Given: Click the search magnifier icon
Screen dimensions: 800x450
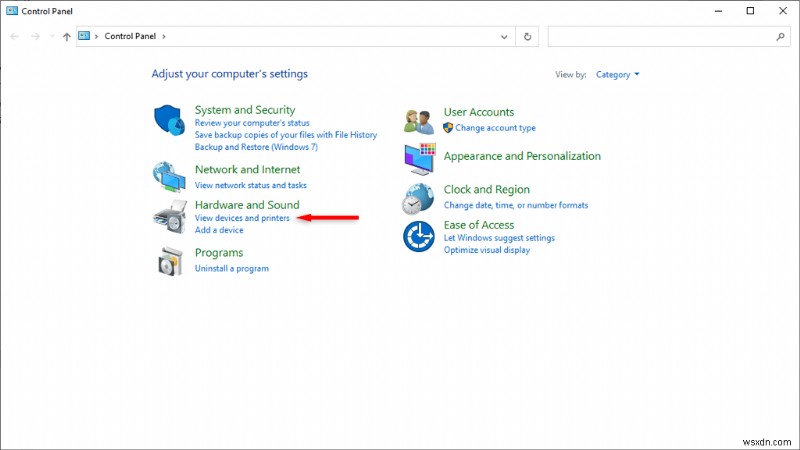Looking at the screenshot, I should pyautogui.click(x=780, y=36).
